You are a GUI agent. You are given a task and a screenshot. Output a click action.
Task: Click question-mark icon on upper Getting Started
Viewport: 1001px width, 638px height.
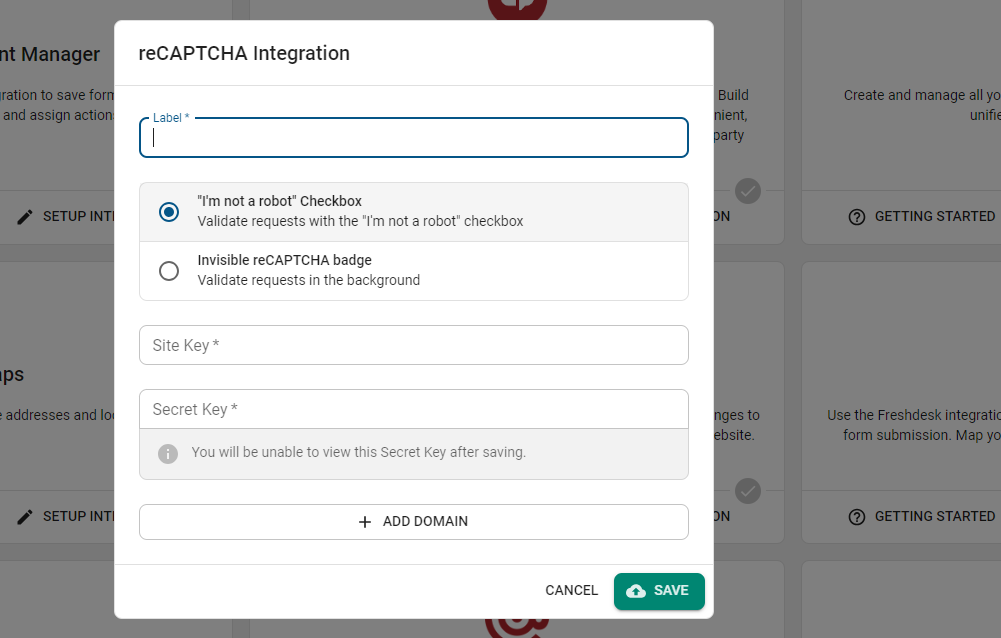coord(857,217)
